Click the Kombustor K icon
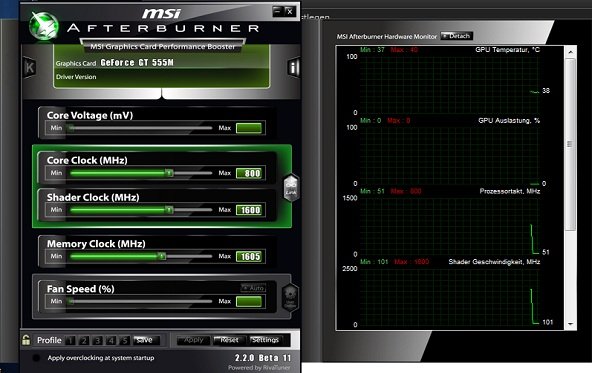 pos(29,68)
